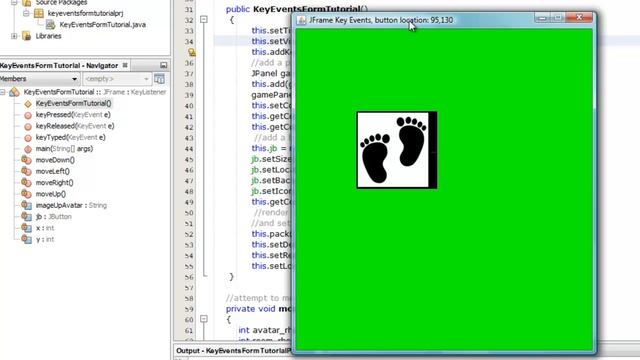The height and width of the screenshot is (360, 640).
Task: Click 'private void' text on line 59
Action: click(251, 309)
